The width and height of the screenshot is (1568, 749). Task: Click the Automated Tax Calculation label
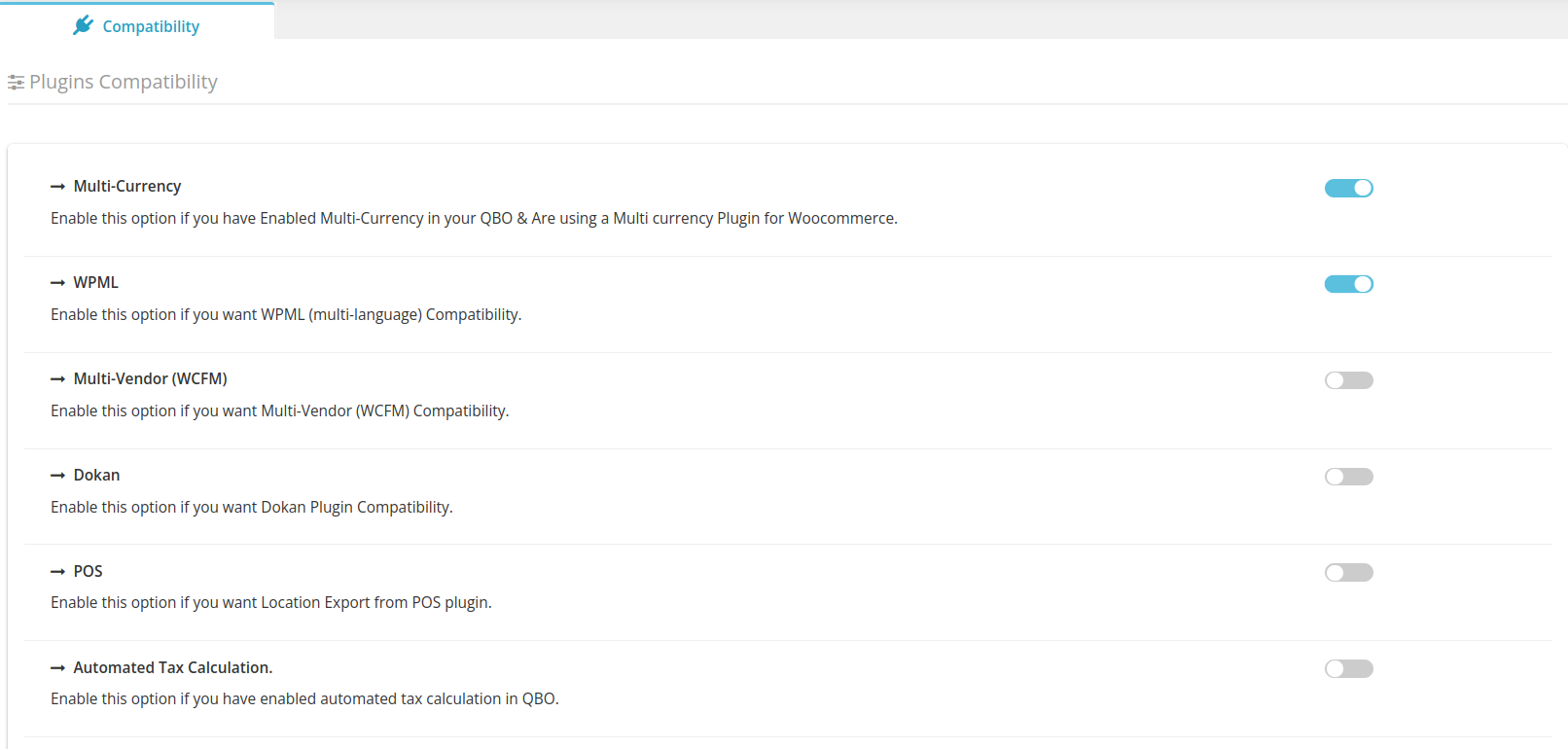point(173,667)
